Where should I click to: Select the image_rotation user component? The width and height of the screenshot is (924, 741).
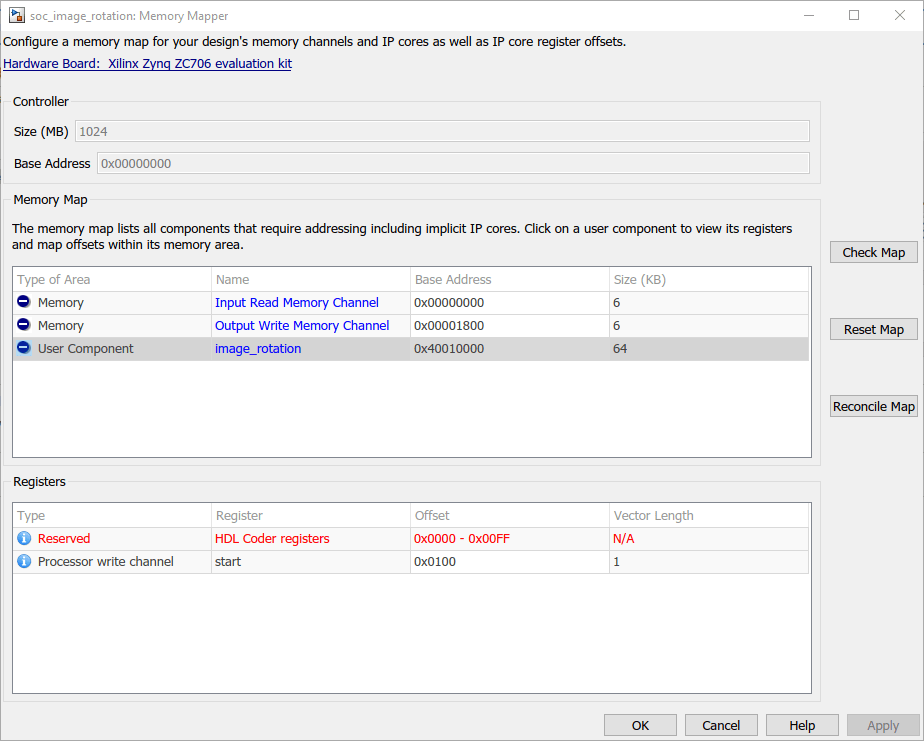tap(258, 348)
